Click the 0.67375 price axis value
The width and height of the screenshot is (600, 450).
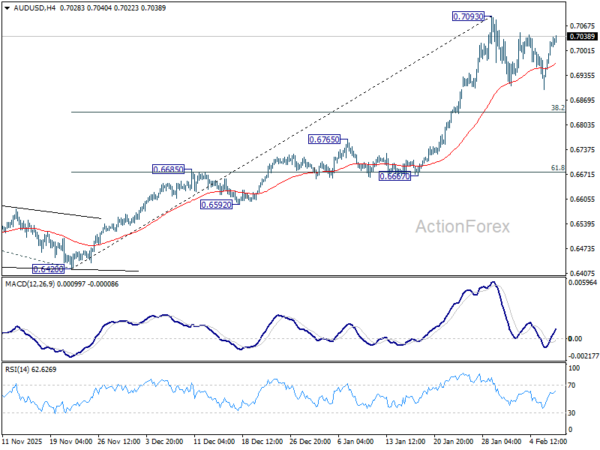pyautogui.click(x=582, y=150)
